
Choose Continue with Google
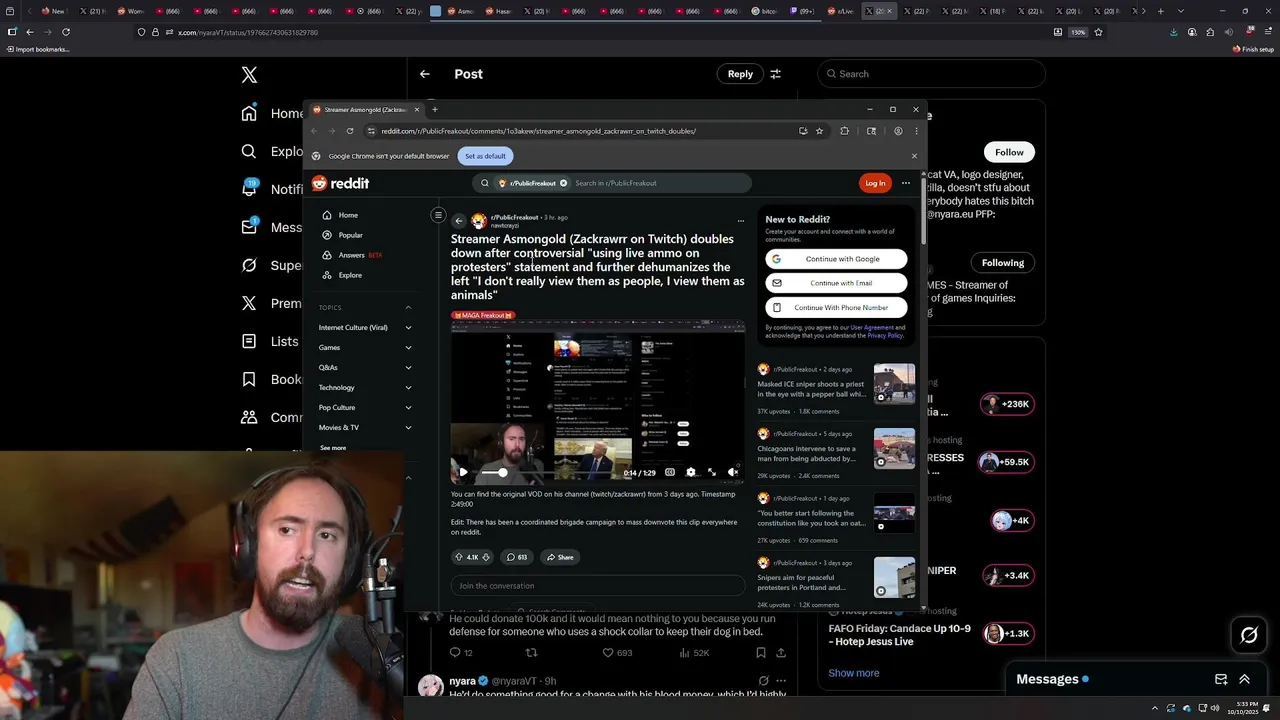pyautogui.click(x=836, y=259)
